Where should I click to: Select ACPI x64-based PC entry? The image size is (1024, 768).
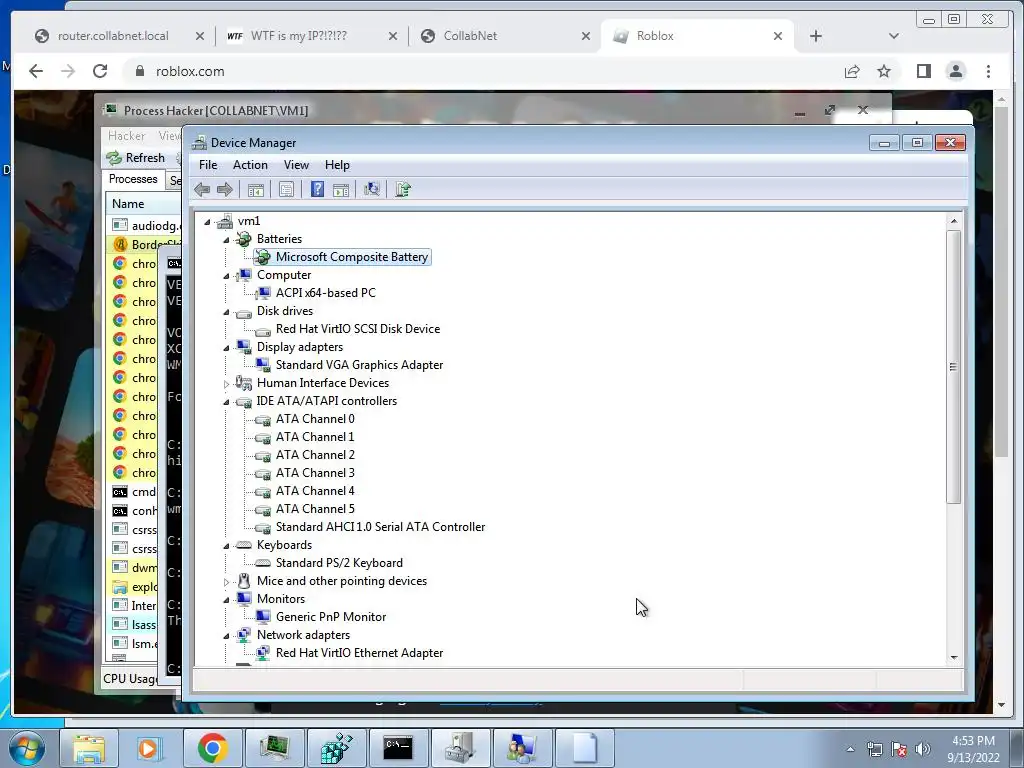325,293
